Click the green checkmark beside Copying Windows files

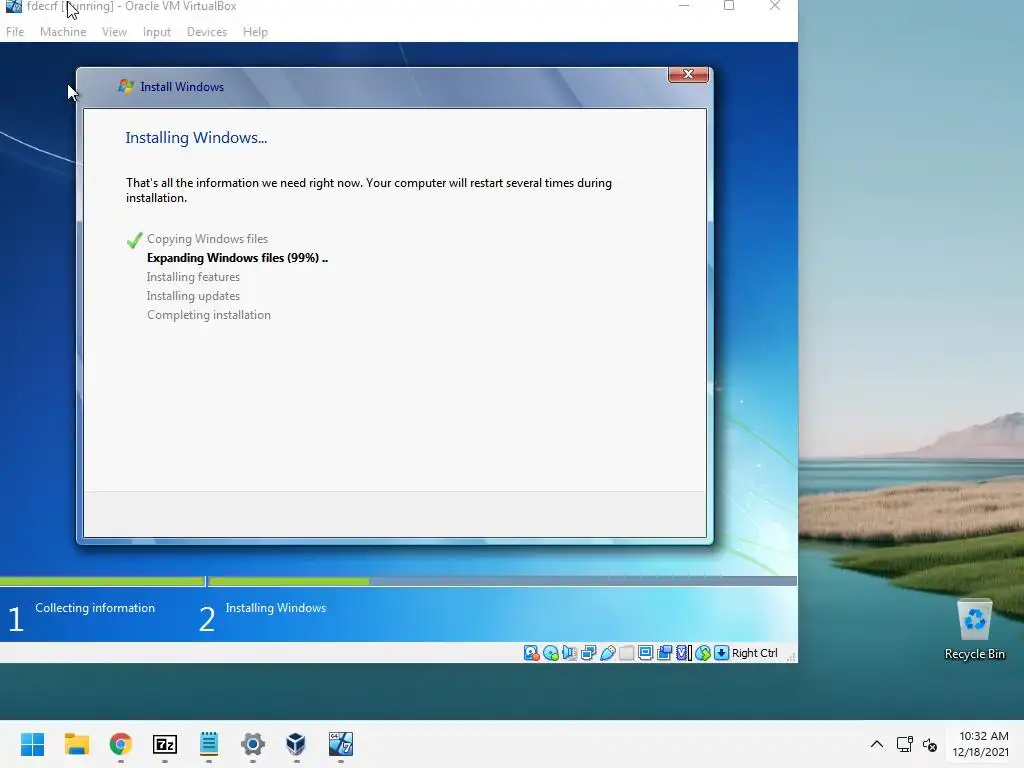[x=135, y=240]
